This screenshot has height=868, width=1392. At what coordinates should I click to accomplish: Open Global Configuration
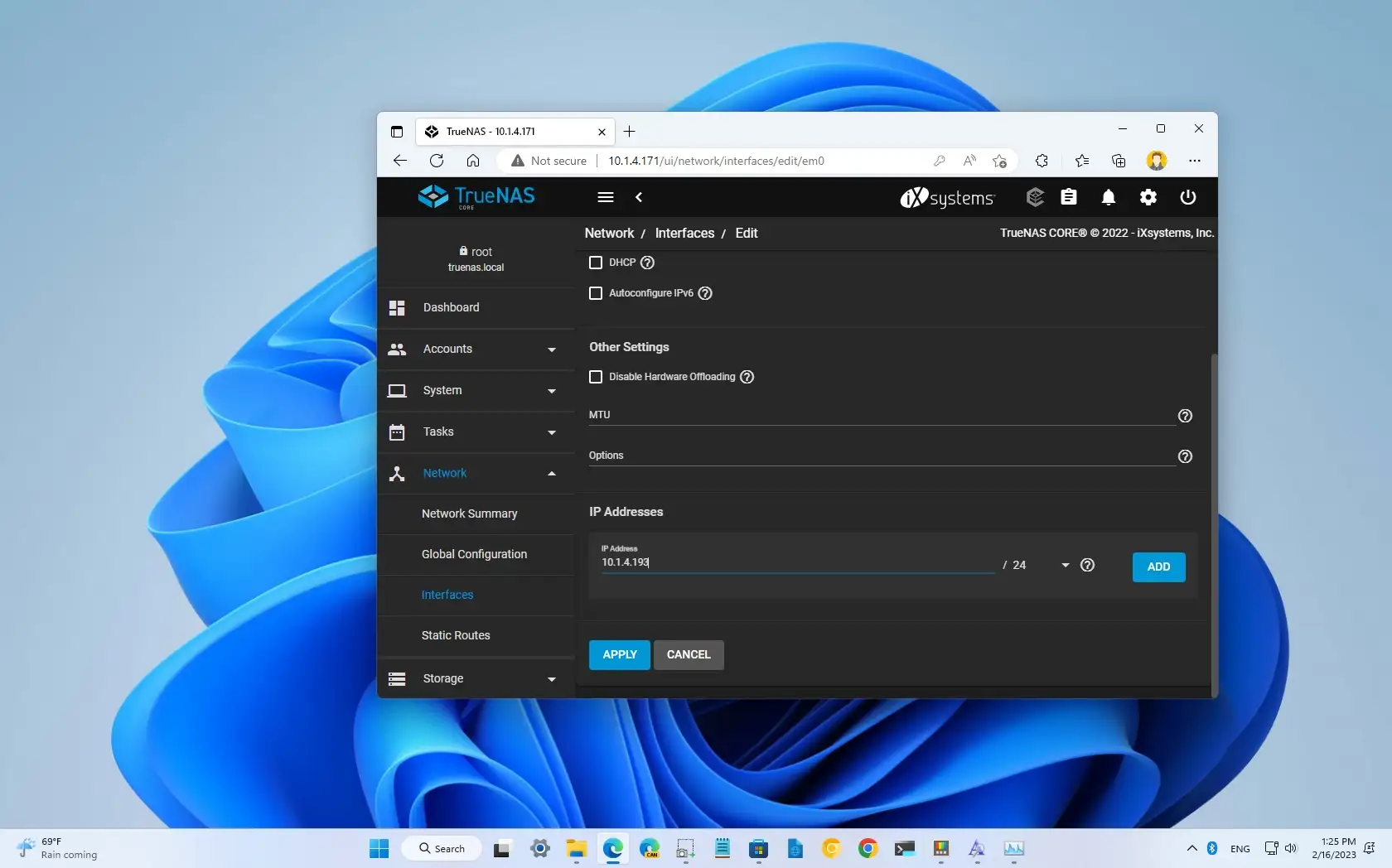[476, 554]
